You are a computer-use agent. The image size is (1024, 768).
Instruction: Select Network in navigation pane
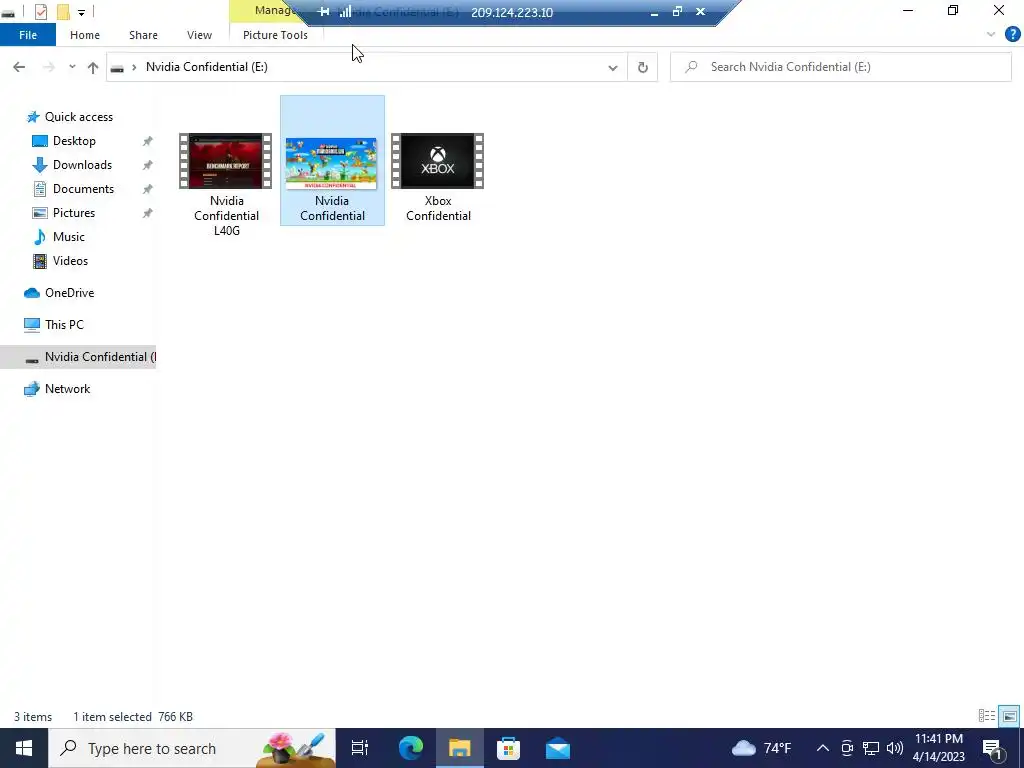tap(67, 389)
